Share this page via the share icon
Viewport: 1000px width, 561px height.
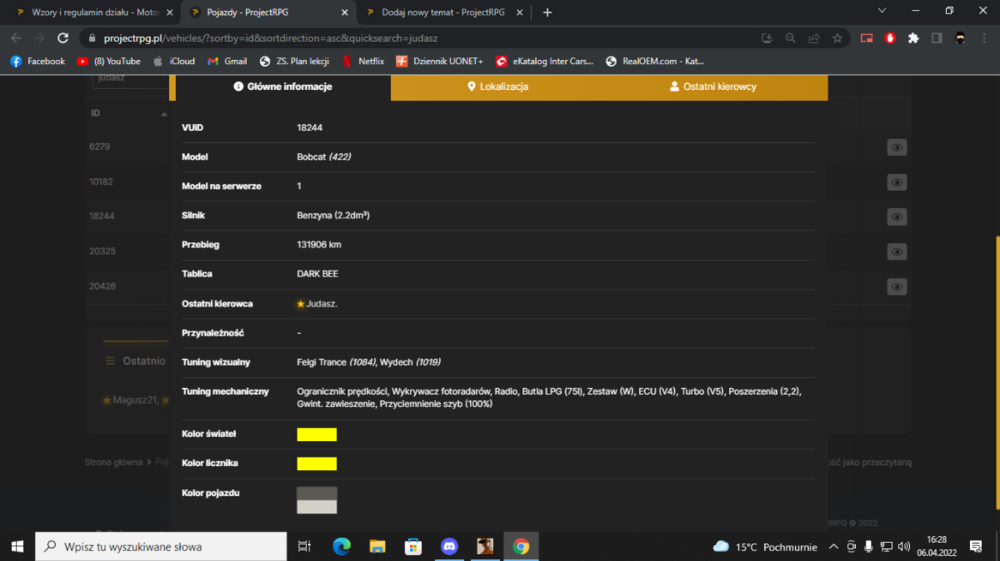(814, 38)
